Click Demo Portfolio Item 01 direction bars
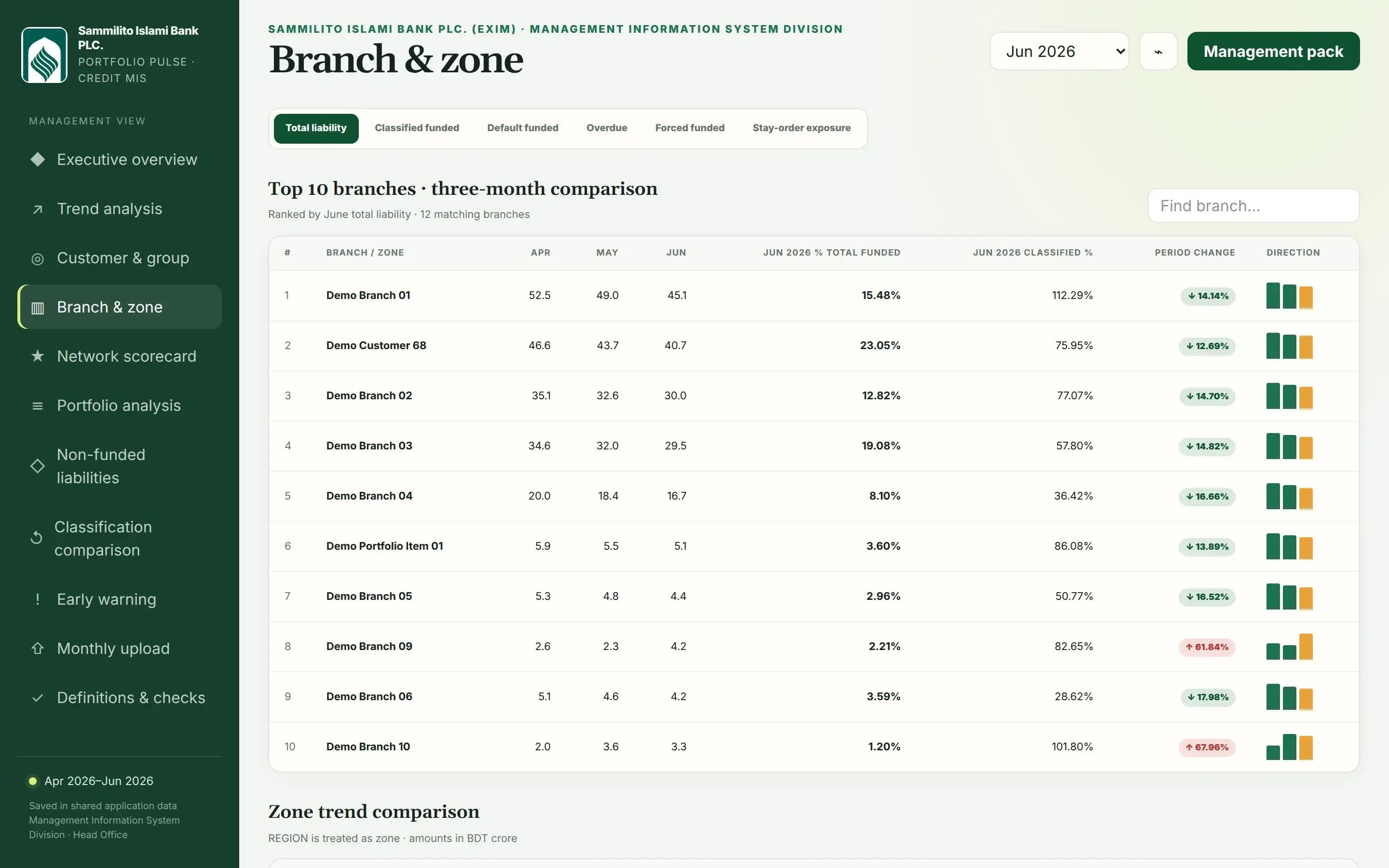 pyautogui.click(x=1289, y=546)
